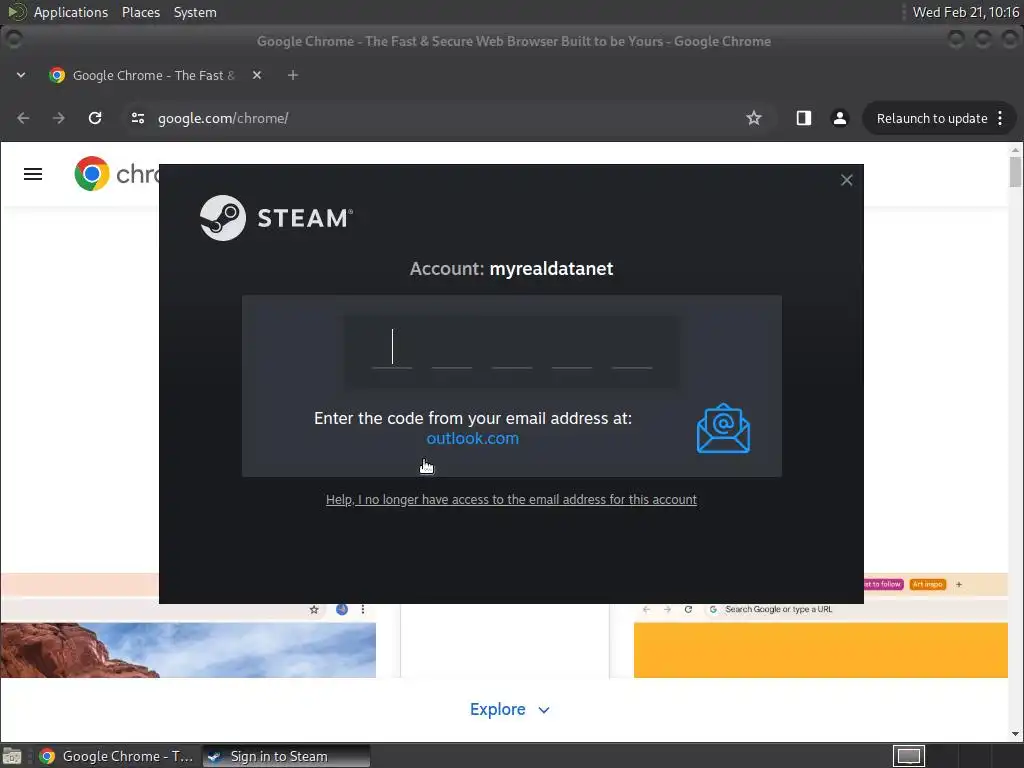The height and width of the screenshot is (768, 1024).
Task: Switch to Google Chrome taskbar item
Action: pos(118,756)
